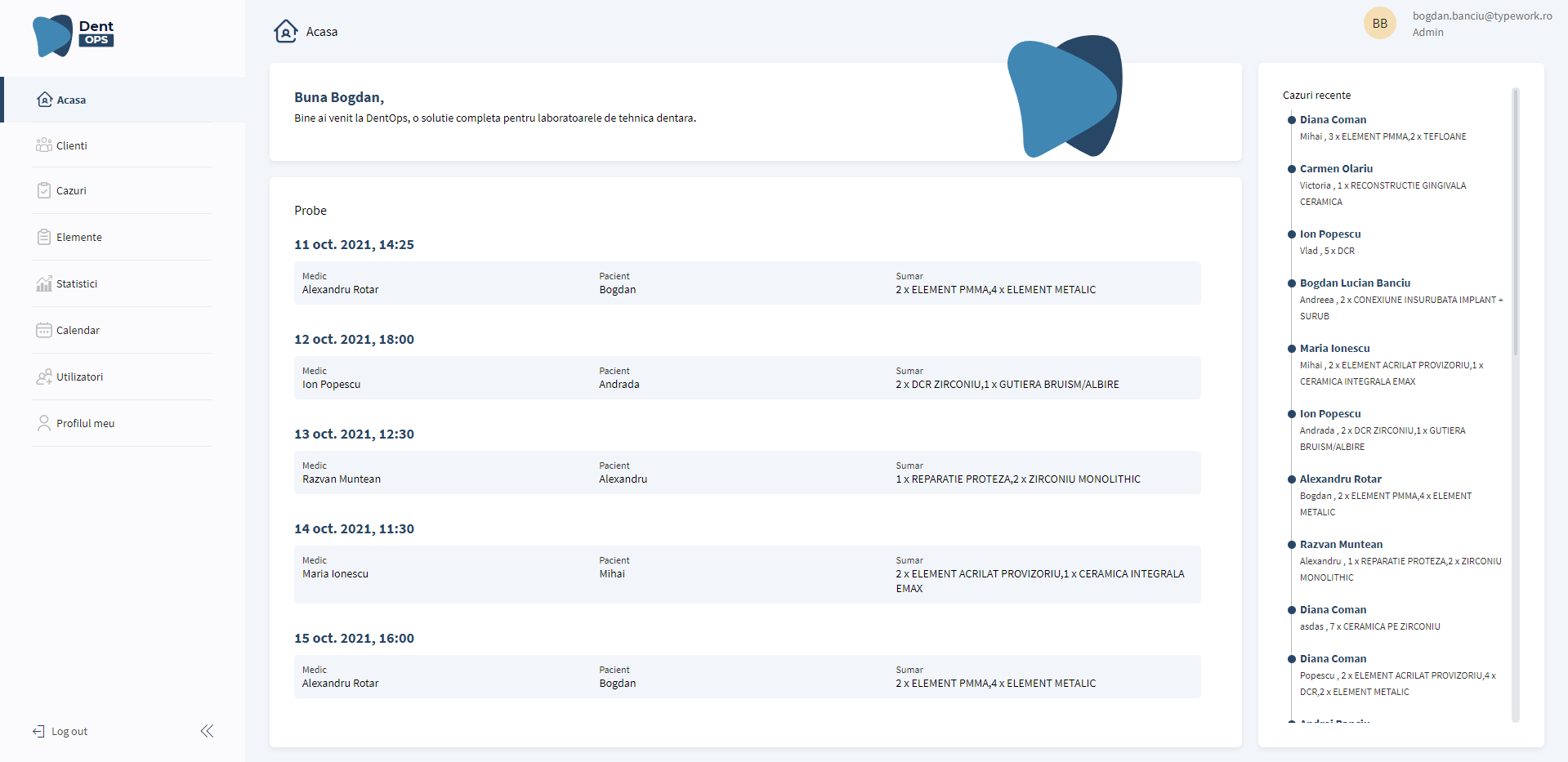Click the Cazuri clipboard icon
Viewport: 1568px width, 762px height.
tap(44, 190)
